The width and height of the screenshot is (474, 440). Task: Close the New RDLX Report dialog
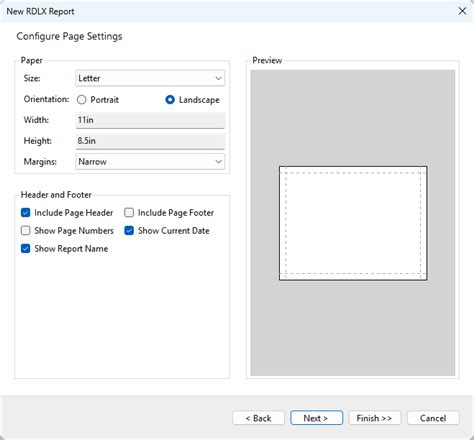click(x=462, y=11)
